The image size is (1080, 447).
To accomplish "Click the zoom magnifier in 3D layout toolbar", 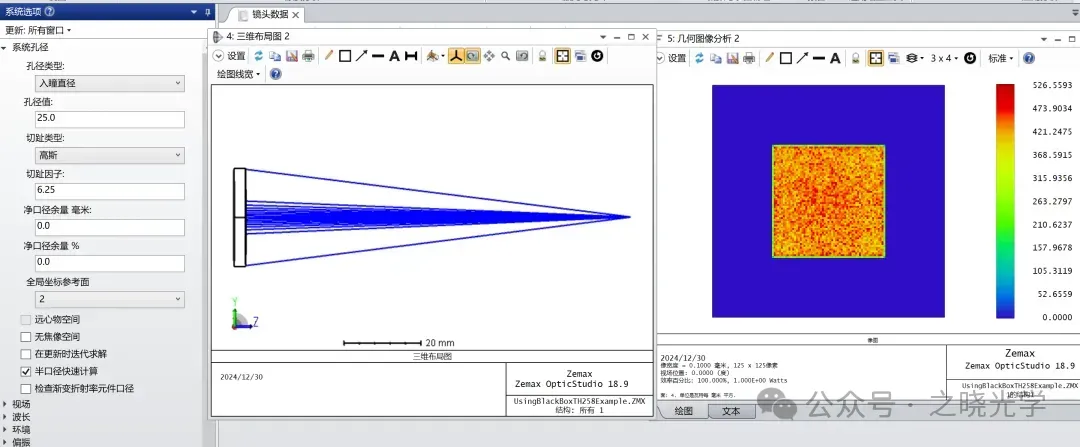I will click(505, 56).
